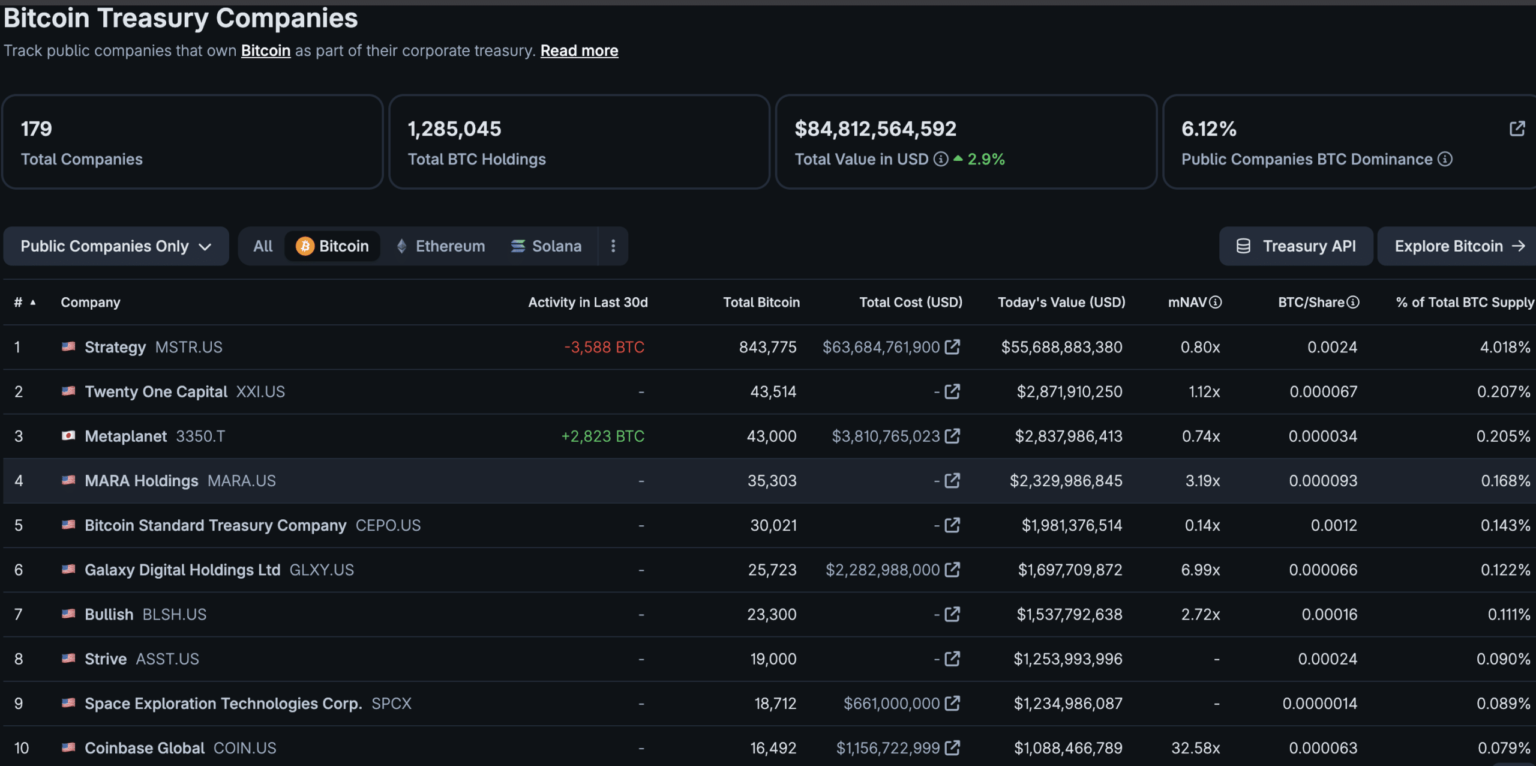Open the MARA Holdings company row

[768, 481]
